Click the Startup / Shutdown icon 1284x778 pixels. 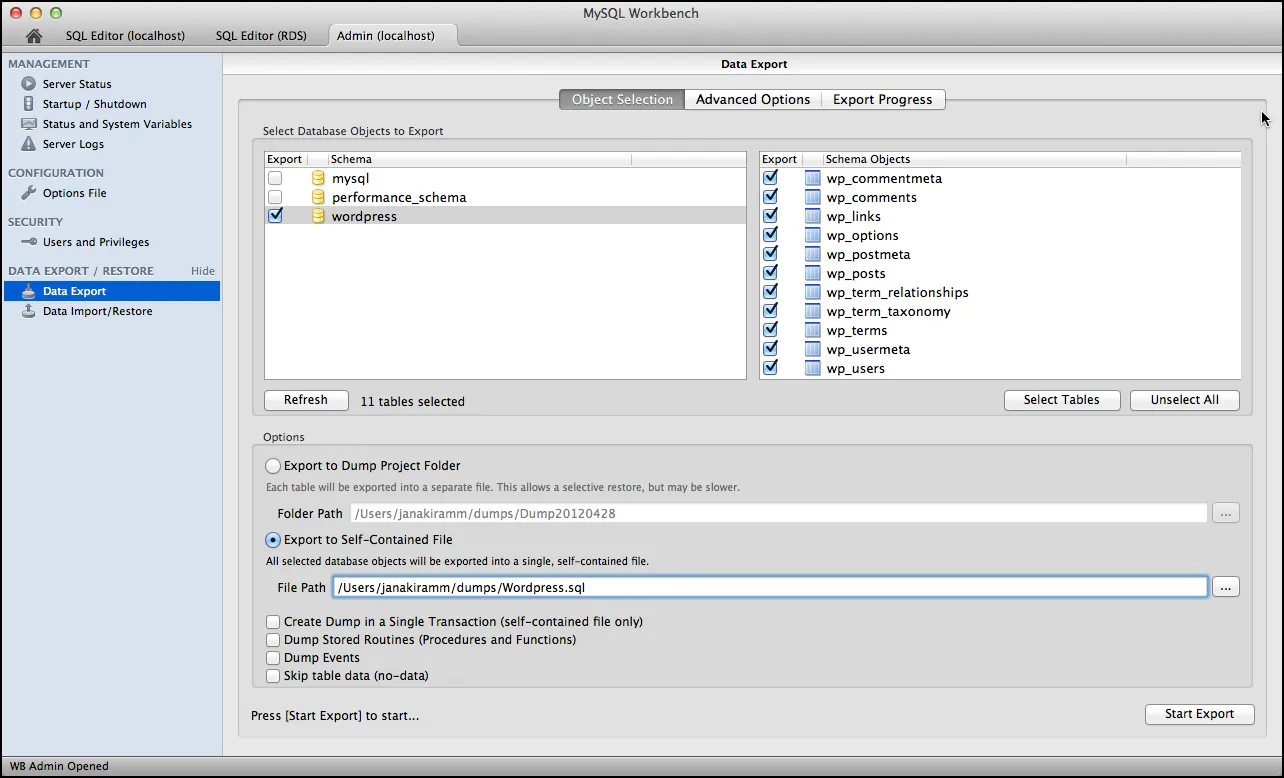28,104
